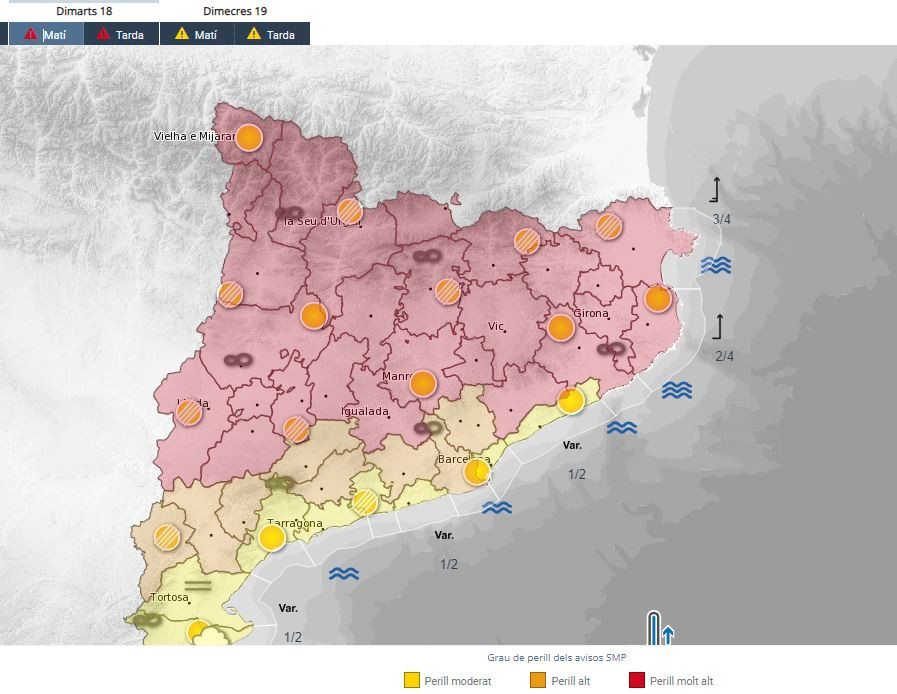This screenshot has height=694, width=897.
Task: Open the Dimecres 19 Matí tab
Action: click(x=196, y=34)
